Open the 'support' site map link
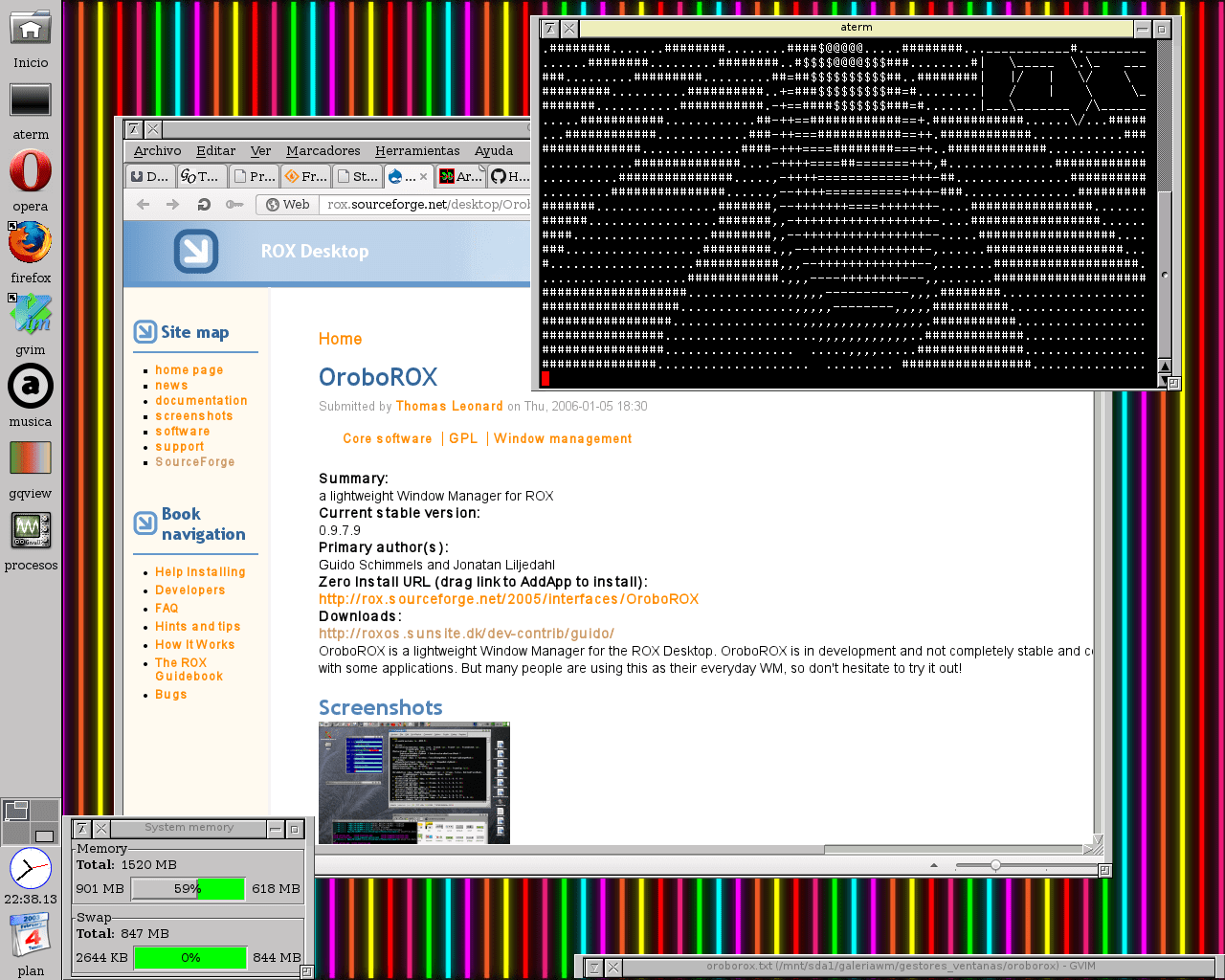This screenshot has width=1225, height=980. coord(180,447)
